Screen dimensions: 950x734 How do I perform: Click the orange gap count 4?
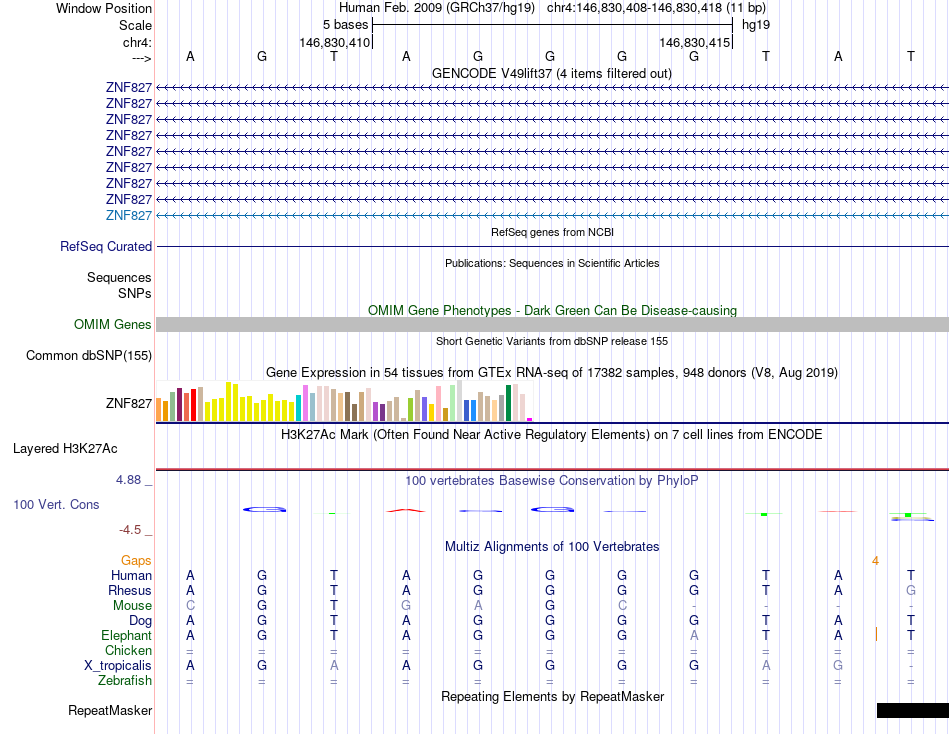click(875, 561)
